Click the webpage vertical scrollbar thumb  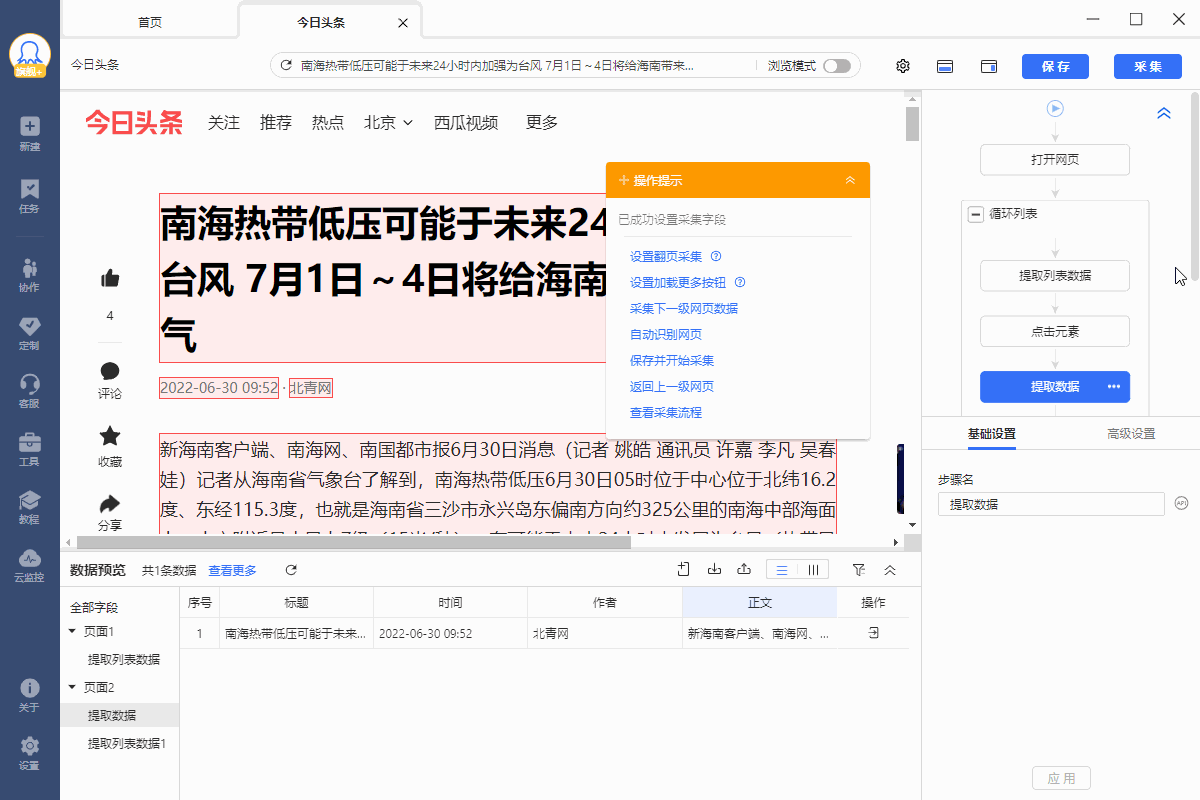912,124
